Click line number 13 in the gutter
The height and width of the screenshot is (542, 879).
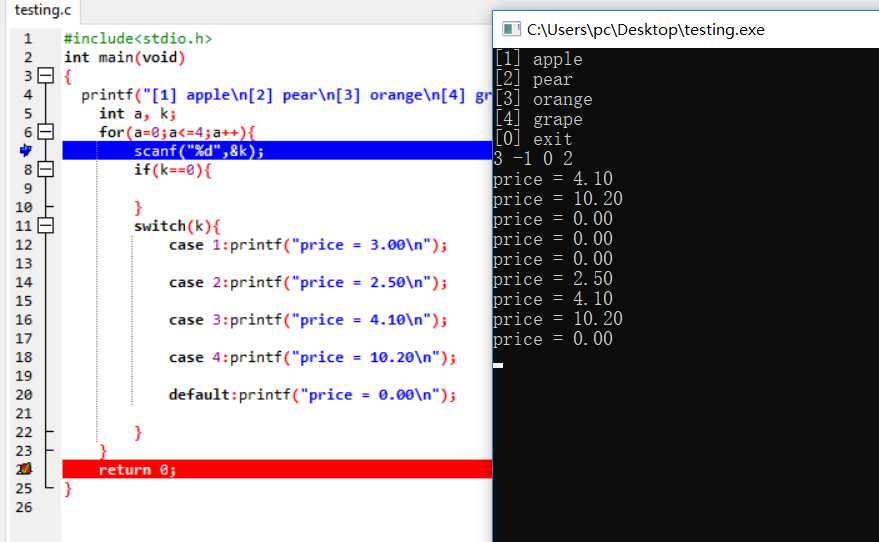[24, 263]
